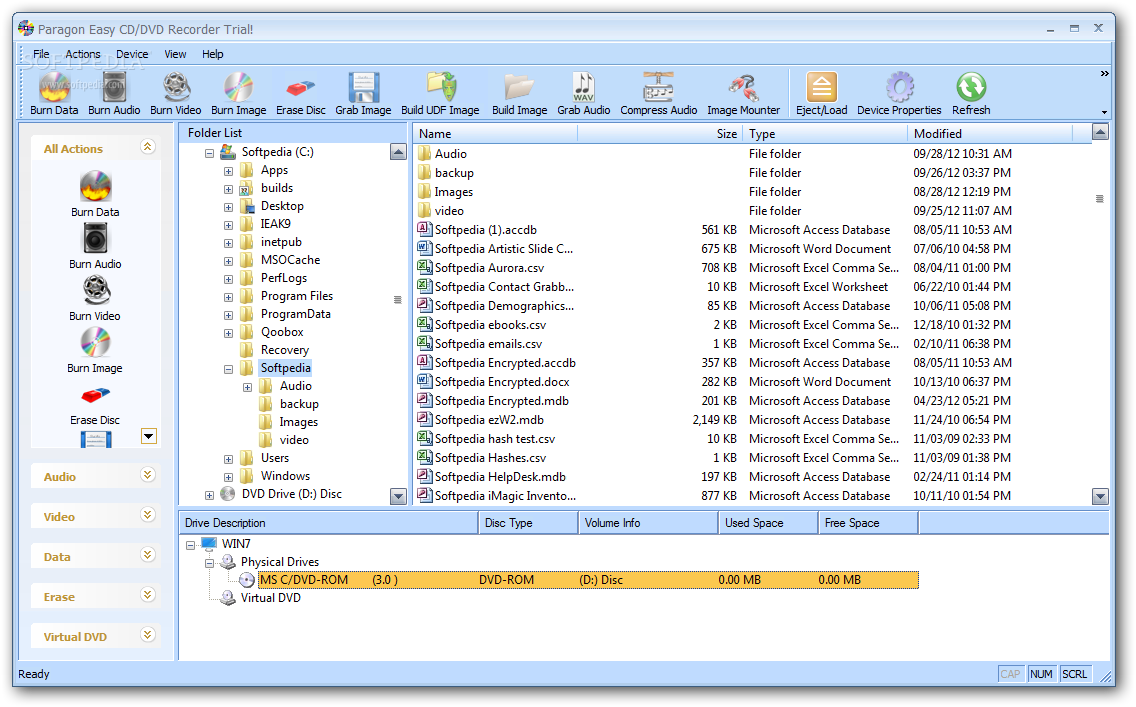Click the Free Space column header
The image size is (1136, 707).
[x=869, y=523]
